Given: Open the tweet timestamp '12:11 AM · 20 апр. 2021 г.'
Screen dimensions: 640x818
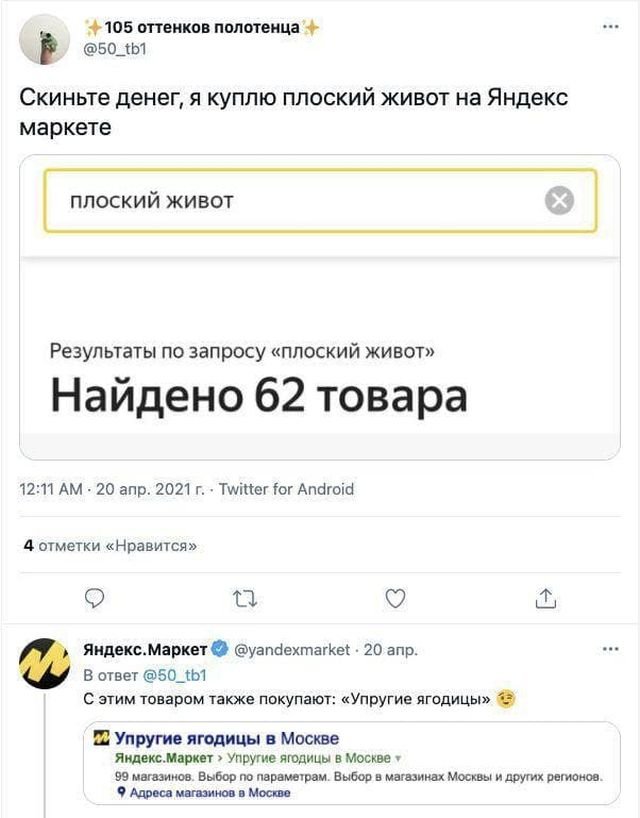Looking at the screenshot, I should [111, 489].
